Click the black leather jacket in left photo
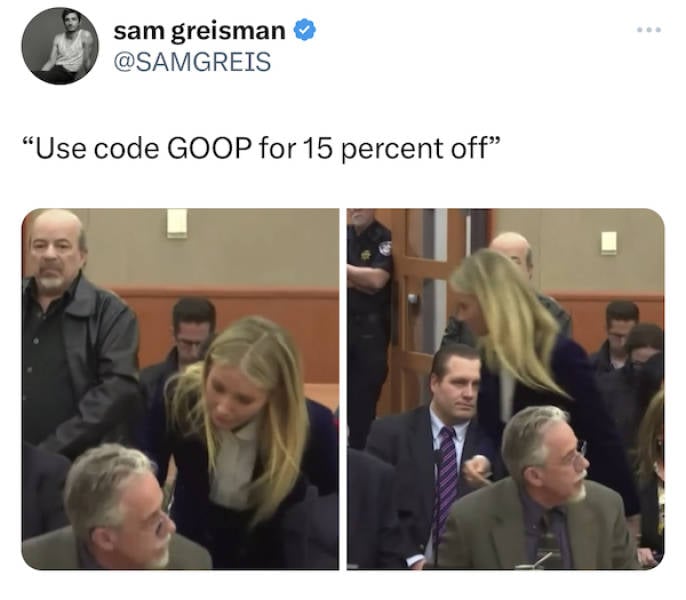 [x=83, y=363]
